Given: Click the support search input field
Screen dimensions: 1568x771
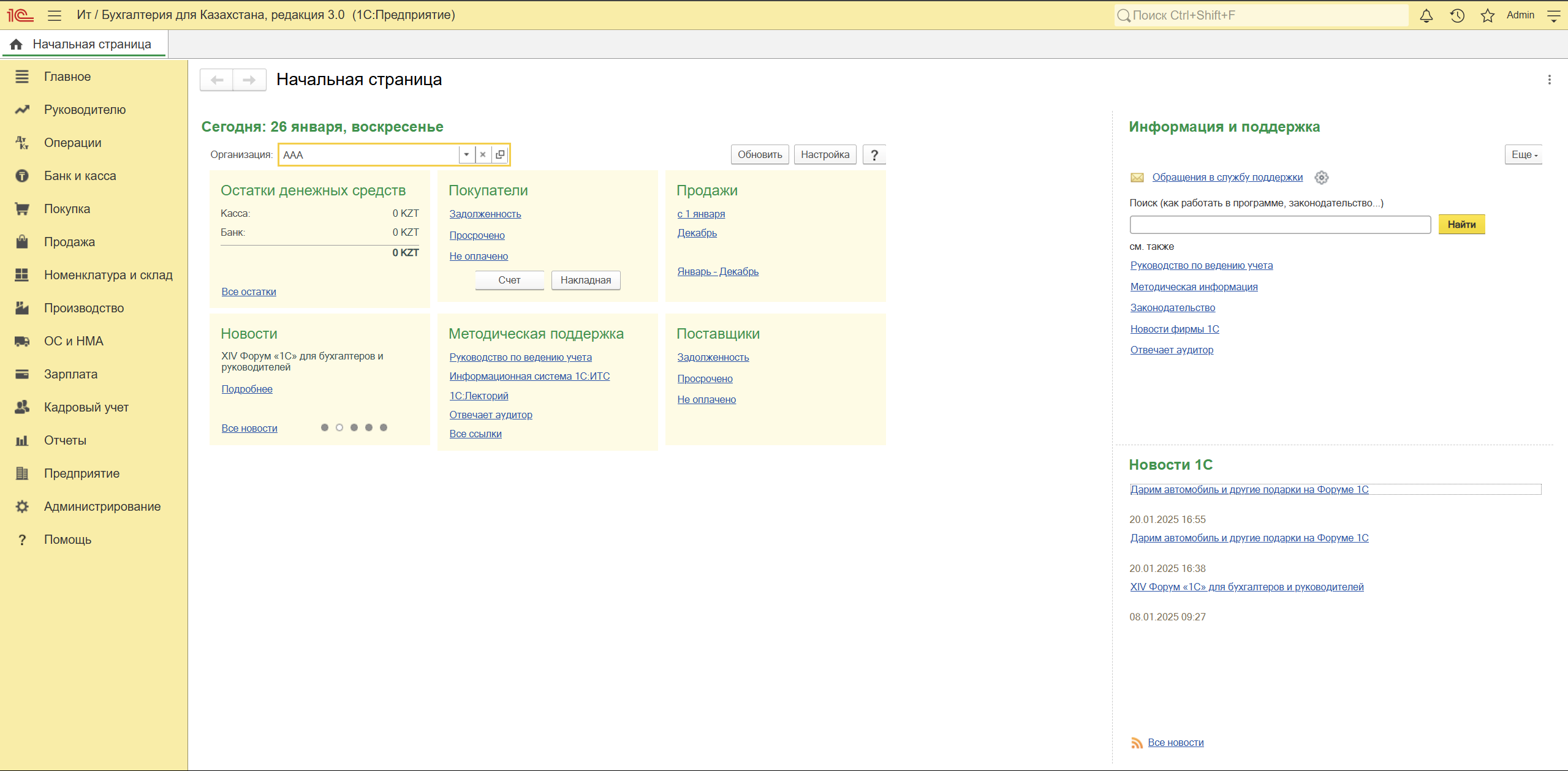Looking at the screenshot, I should [x=1280, y=225].
